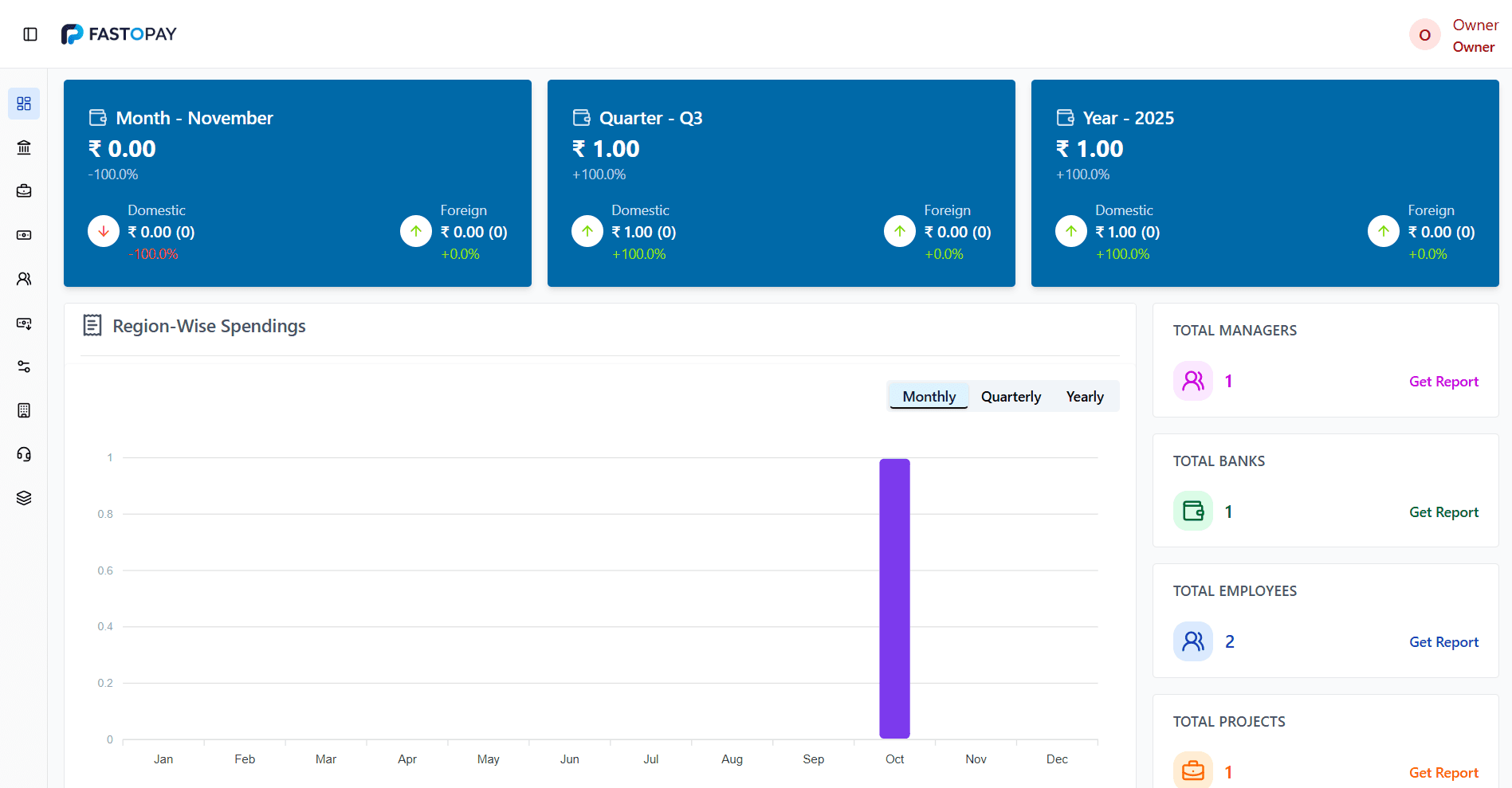Click Get Report under Total Employees

point(1443,641)
